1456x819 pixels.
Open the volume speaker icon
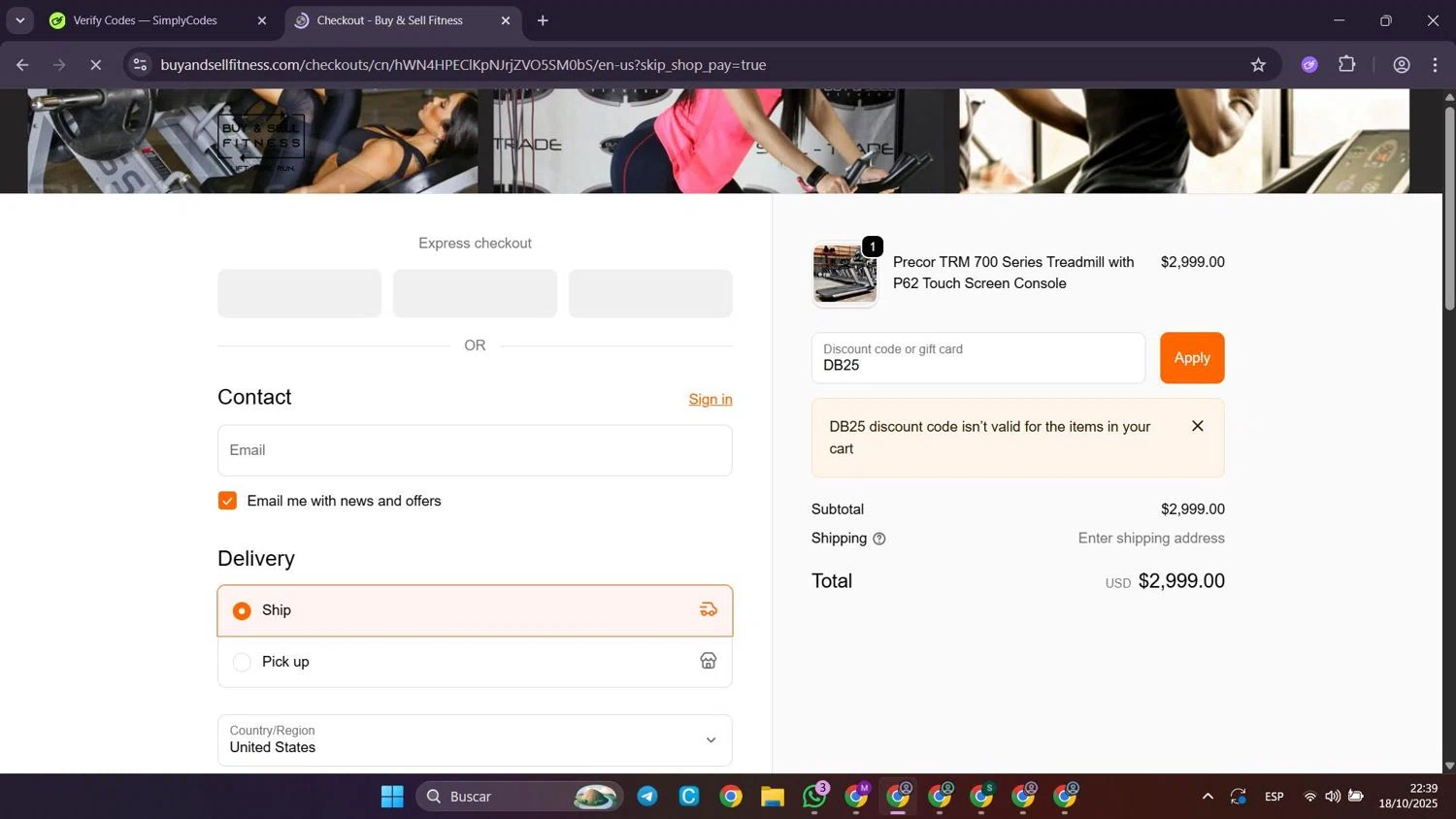(1333, 797)
